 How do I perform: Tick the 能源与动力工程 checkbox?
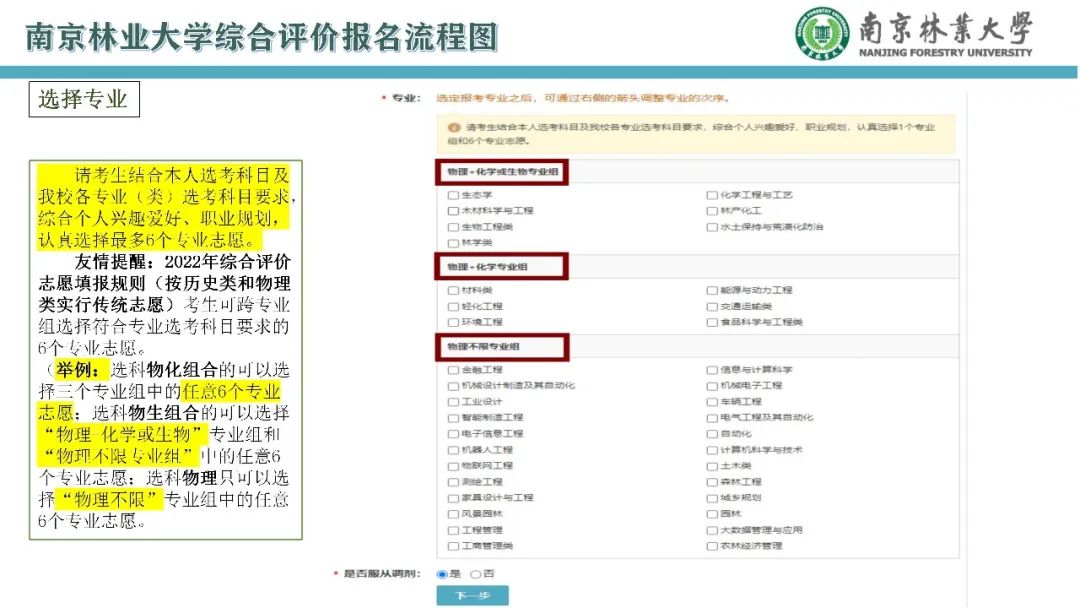(712, 290)
